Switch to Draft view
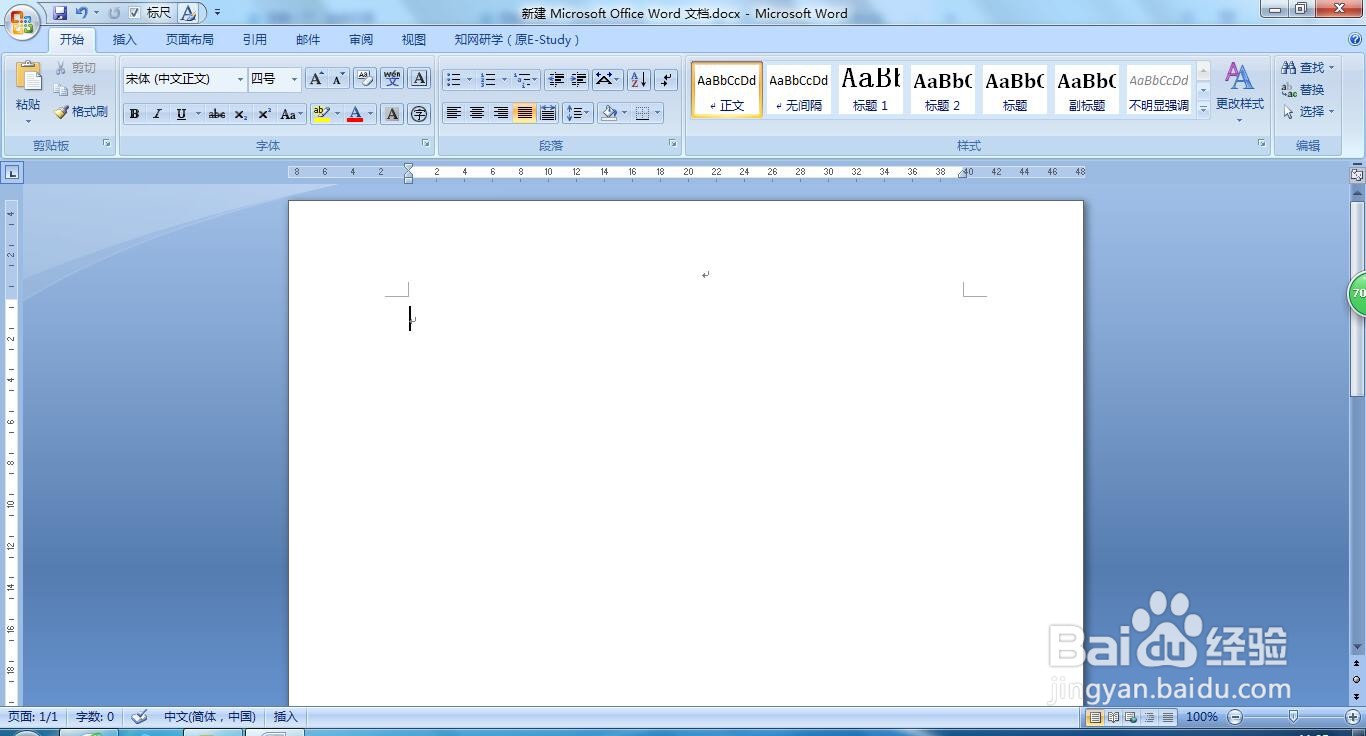This screenshot has width=1366, height=736. 1167,717
